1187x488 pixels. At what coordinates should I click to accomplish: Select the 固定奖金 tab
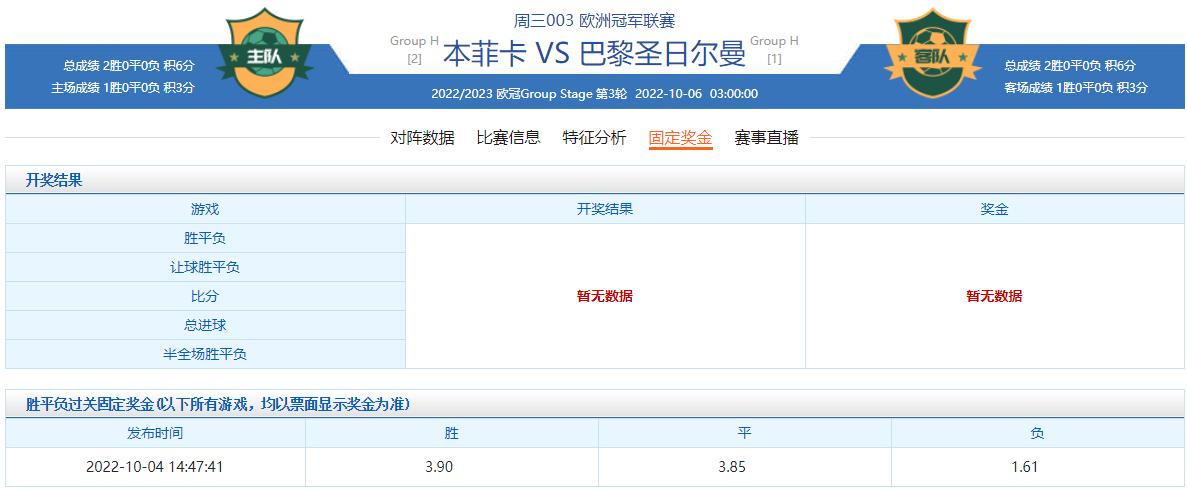click(x=681, y=138)
